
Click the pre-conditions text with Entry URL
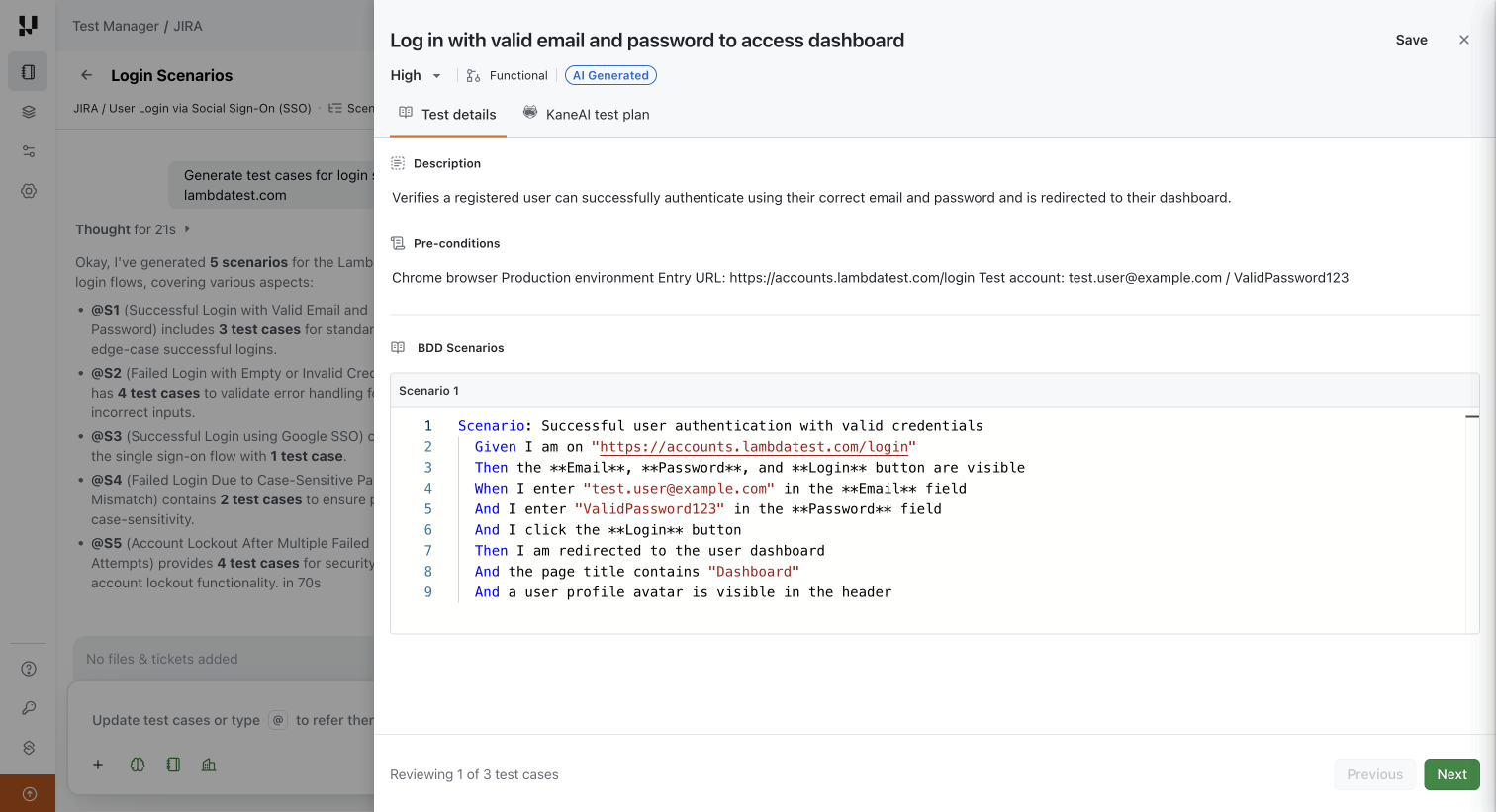click(x=871, y=277)
